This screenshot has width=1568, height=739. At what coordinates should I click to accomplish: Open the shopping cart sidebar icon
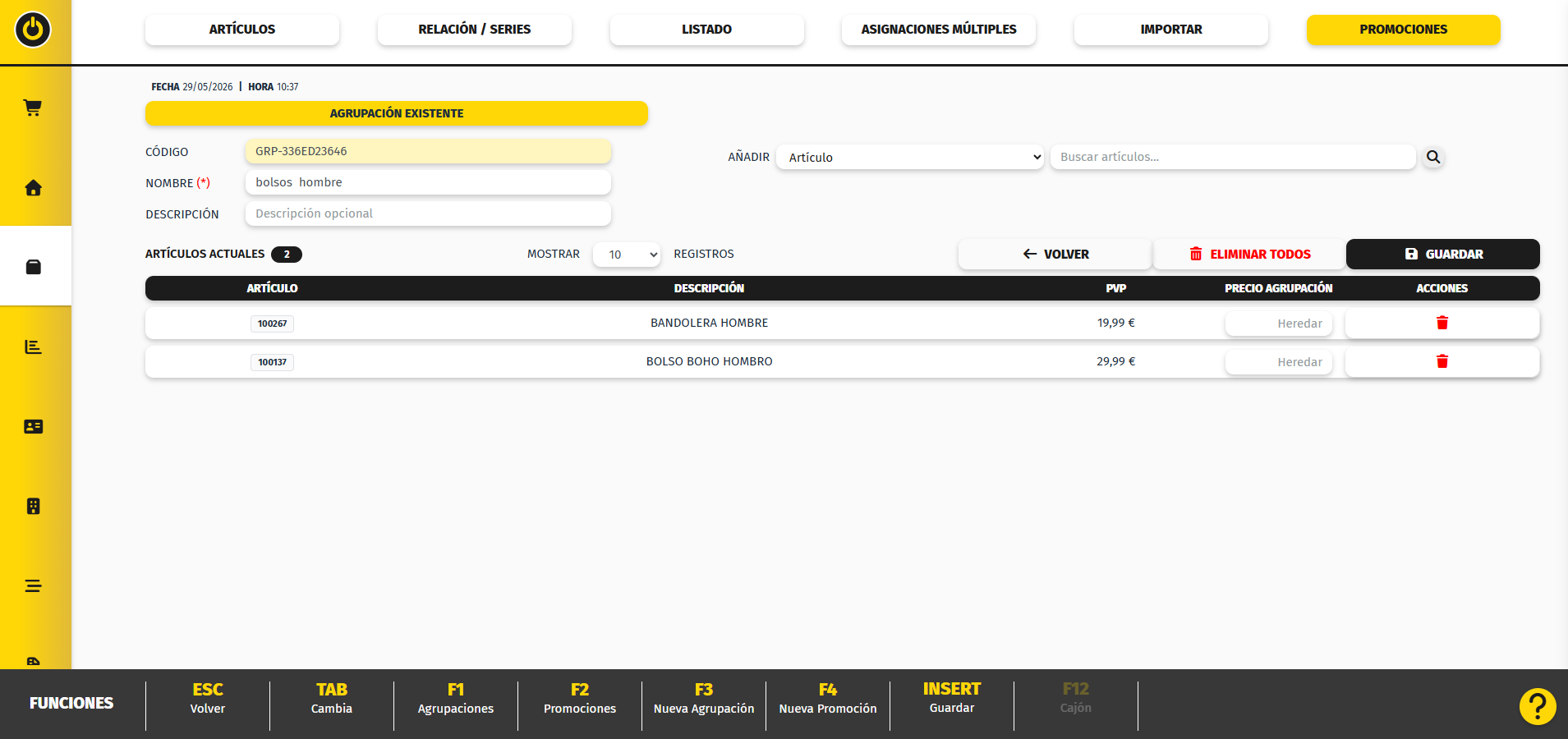click(33, 108)
